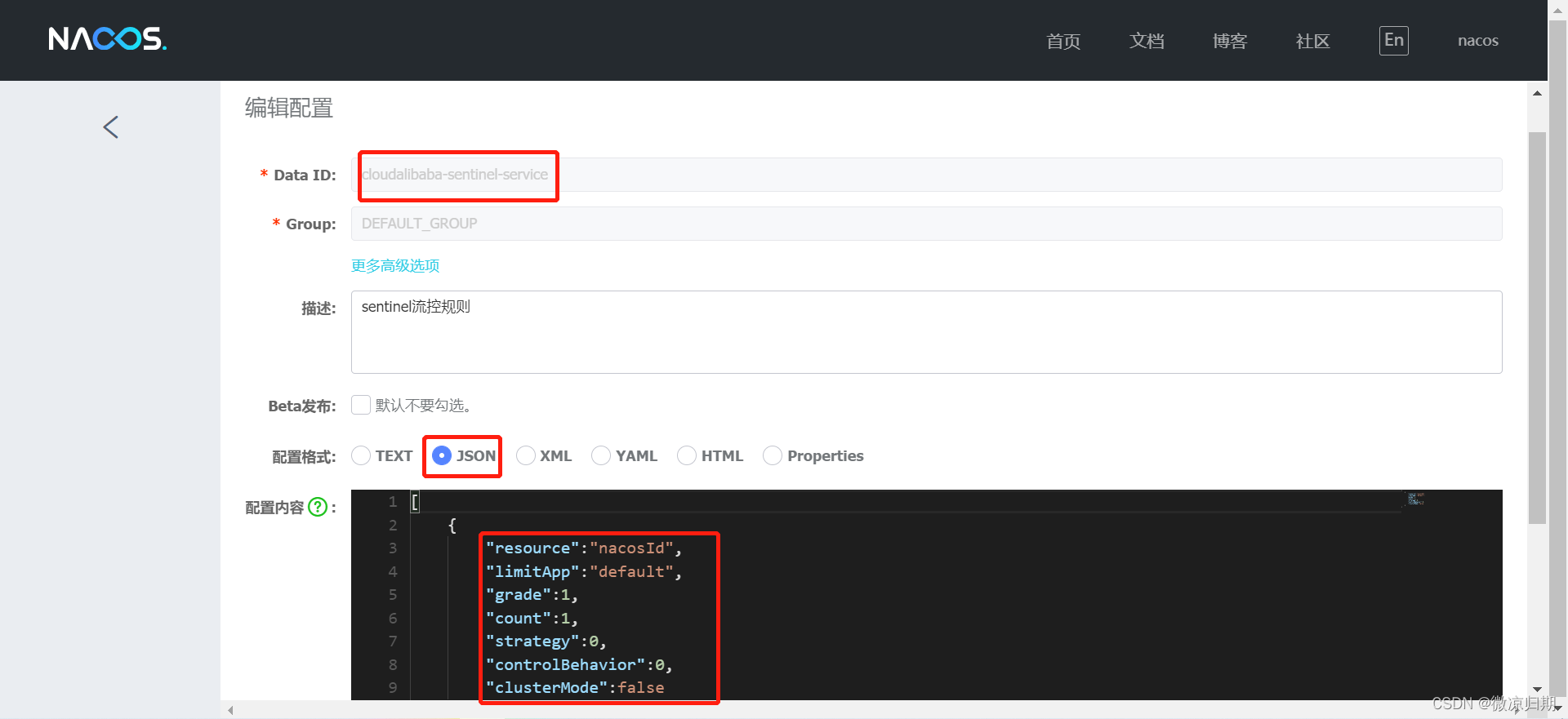The image size is (1568, 719).
Task: Click the "count":1 line in the editor
Action: pos(532,618)
